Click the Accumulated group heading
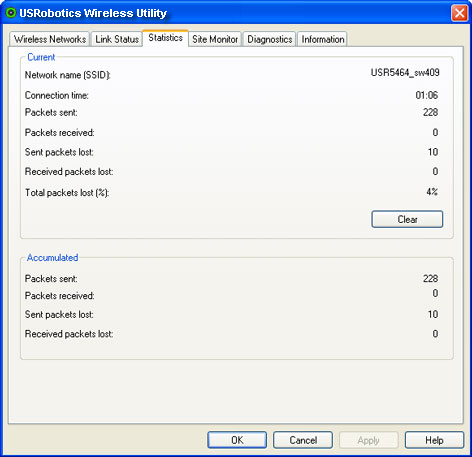The image size is (472, 457). [x=52, y=258]
